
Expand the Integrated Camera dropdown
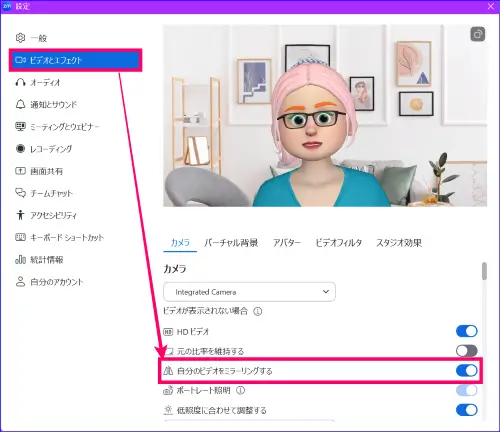click(x=249, y=292)
